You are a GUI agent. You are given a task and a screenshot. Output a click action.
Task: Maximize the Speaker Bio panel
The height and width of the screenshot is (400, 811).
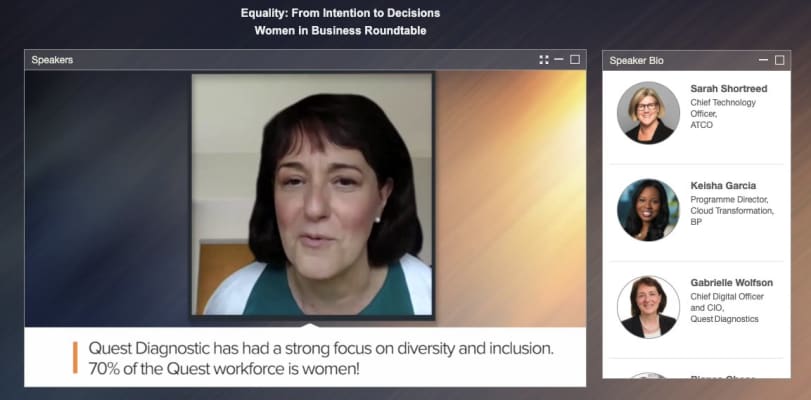(x=779, y=60)
